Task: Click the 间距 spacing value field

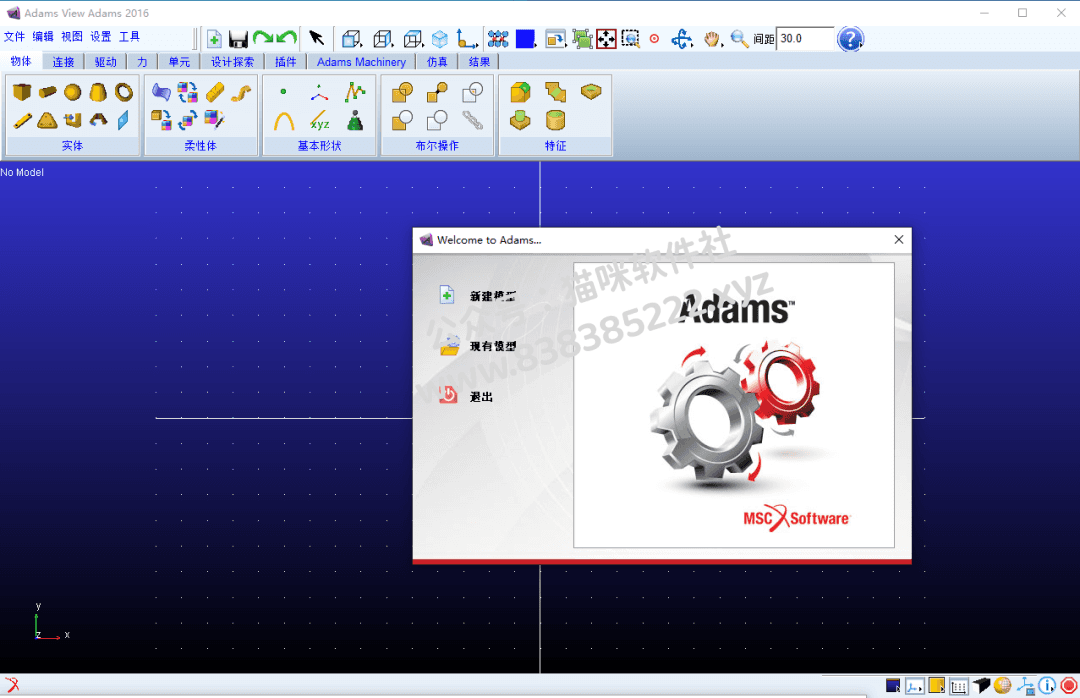Action: tap(804, 39)
